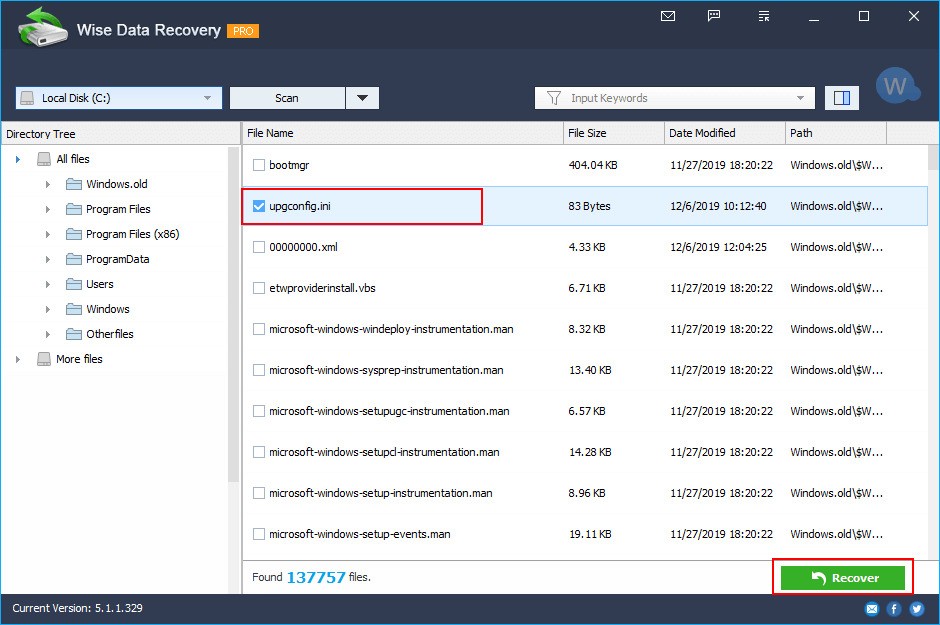Viewport: 940px width, 625px height.
Task: Tick the etwproviderinstall.vbs checkbox
Action: point(258,288)
